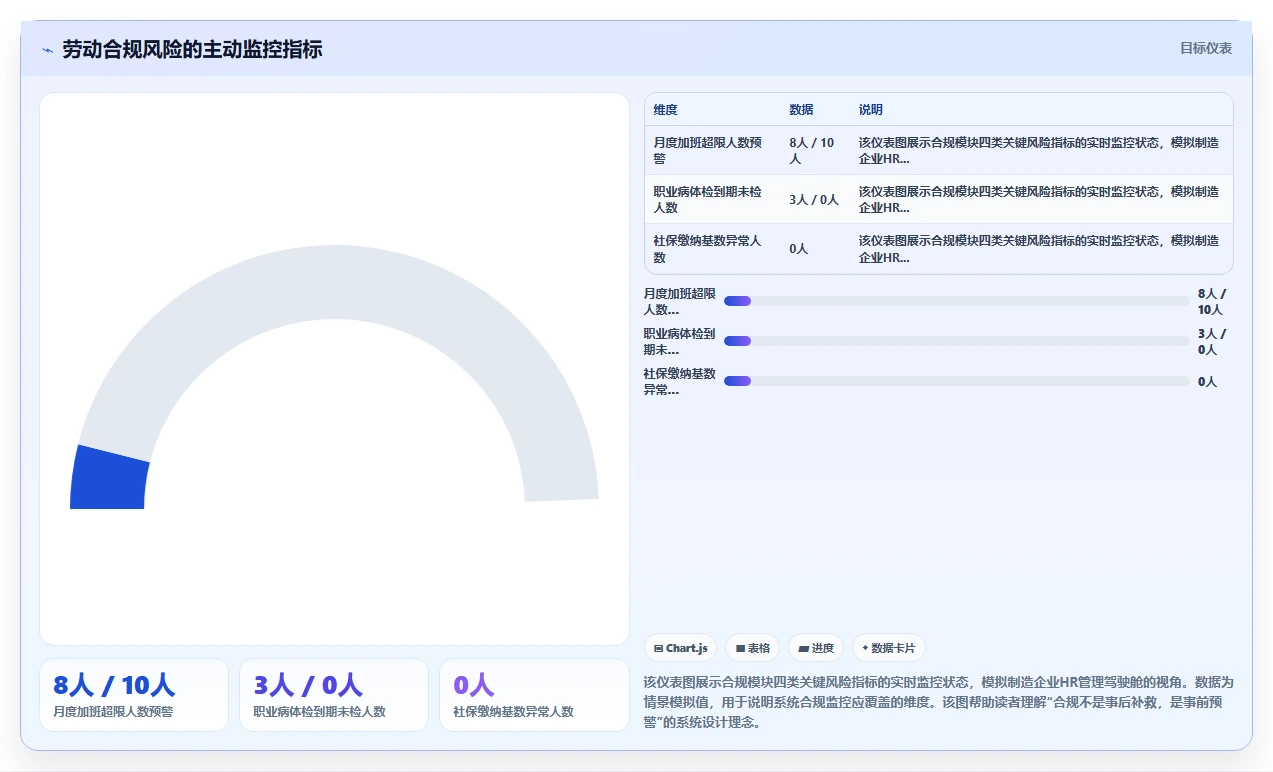Click the 3人 / 0人 value after the progress bar
Image resolution: width=1273 pixels, height=772 pixels.
1212,341
